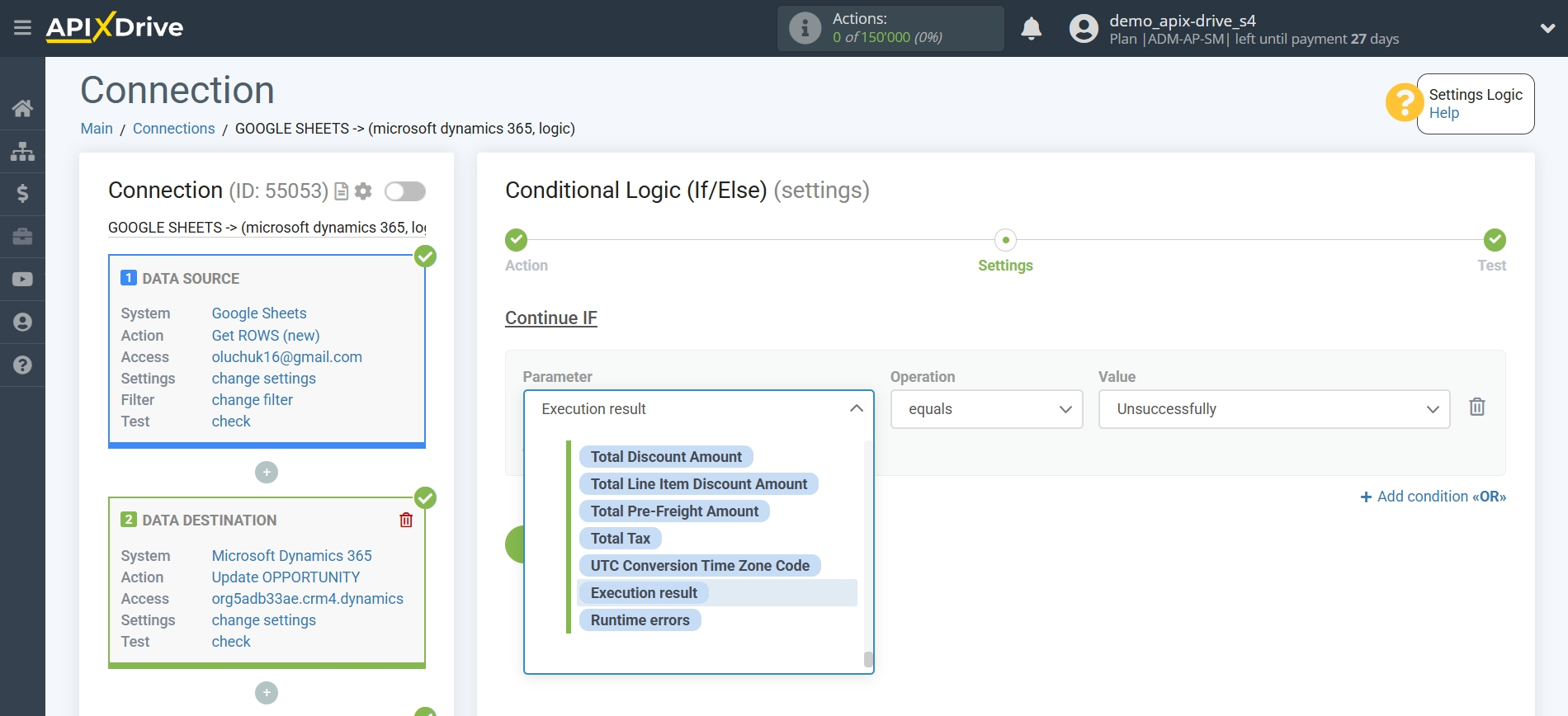Click Data Source change settings
The image size is (1568, 716).
point(264,379)
